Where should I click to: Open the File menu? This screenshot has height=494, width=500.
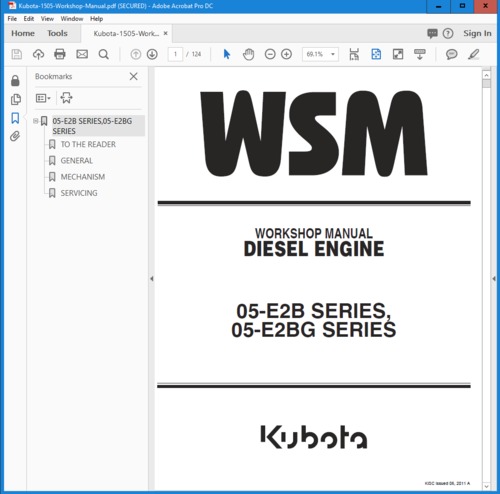[12, 19]
